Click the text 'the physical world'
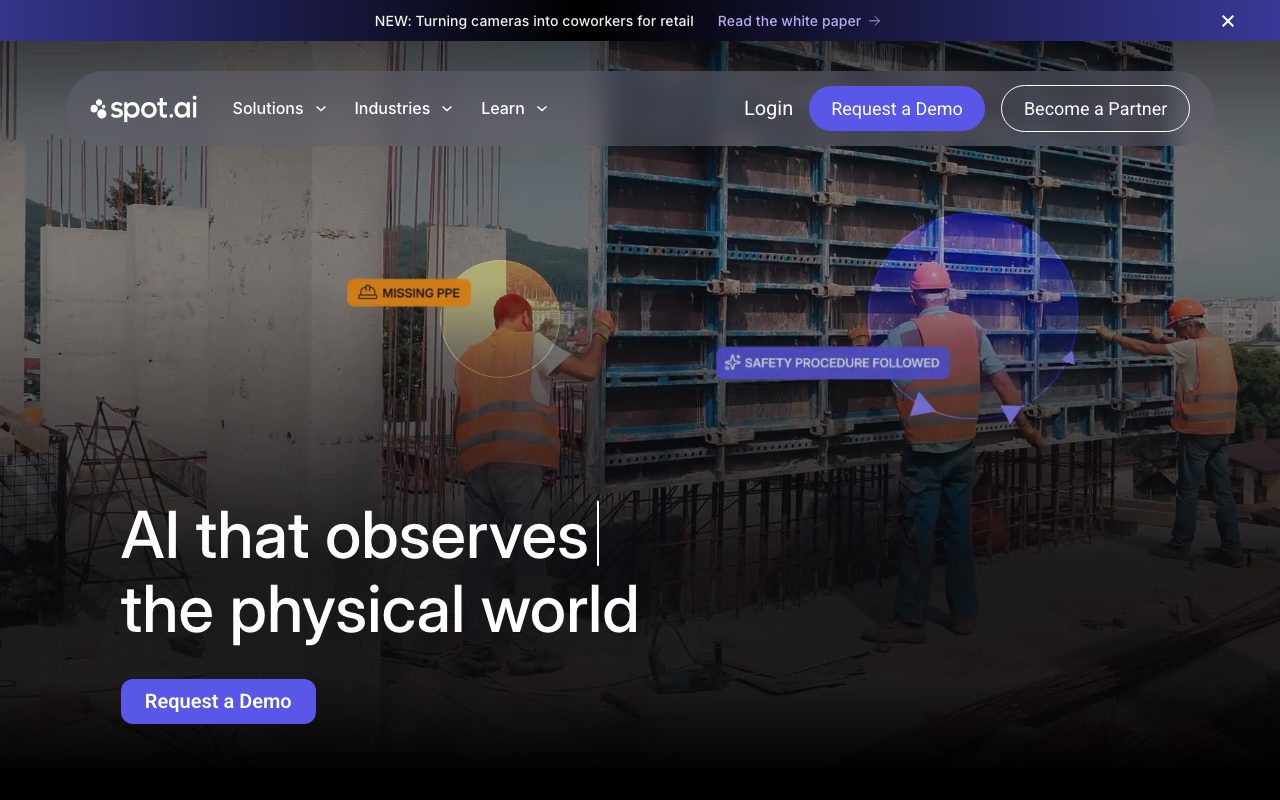This screenshot has width=1280, height=800. click(x=380, y=609)
